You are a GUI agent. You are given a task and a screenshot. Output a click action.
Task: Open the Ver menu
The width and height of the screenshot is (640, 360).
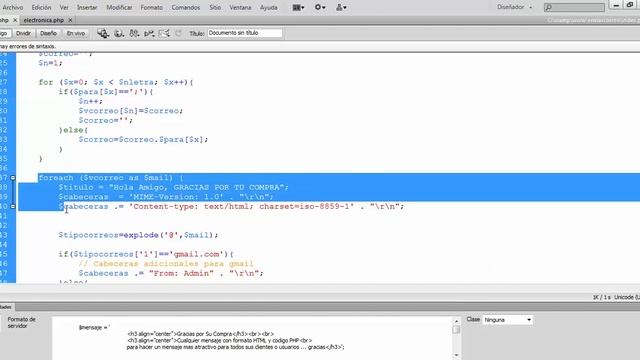(x=64, y=7)
